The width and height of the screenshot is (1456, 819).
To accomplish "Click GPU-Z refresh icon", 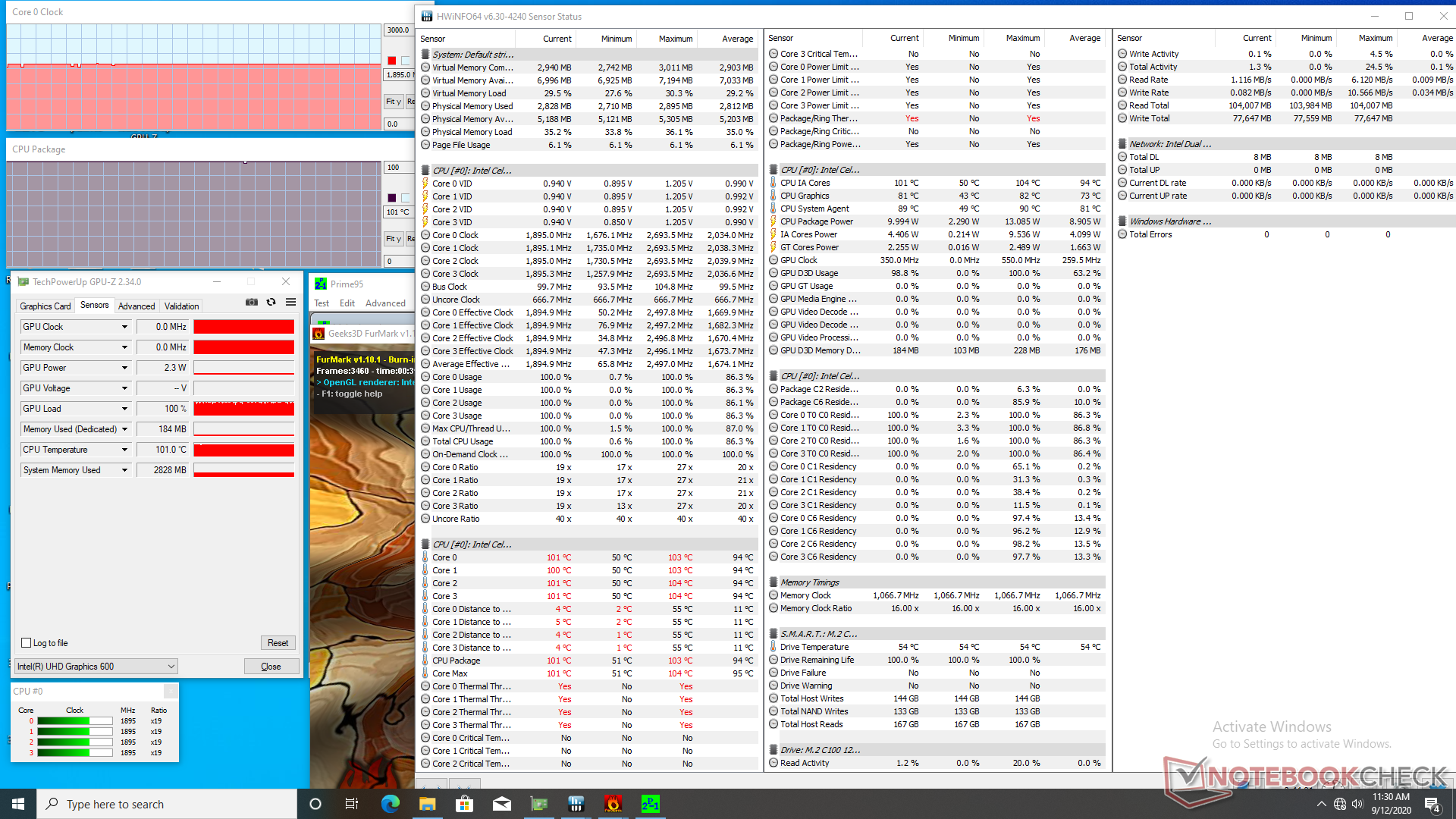I will point(271,302).
